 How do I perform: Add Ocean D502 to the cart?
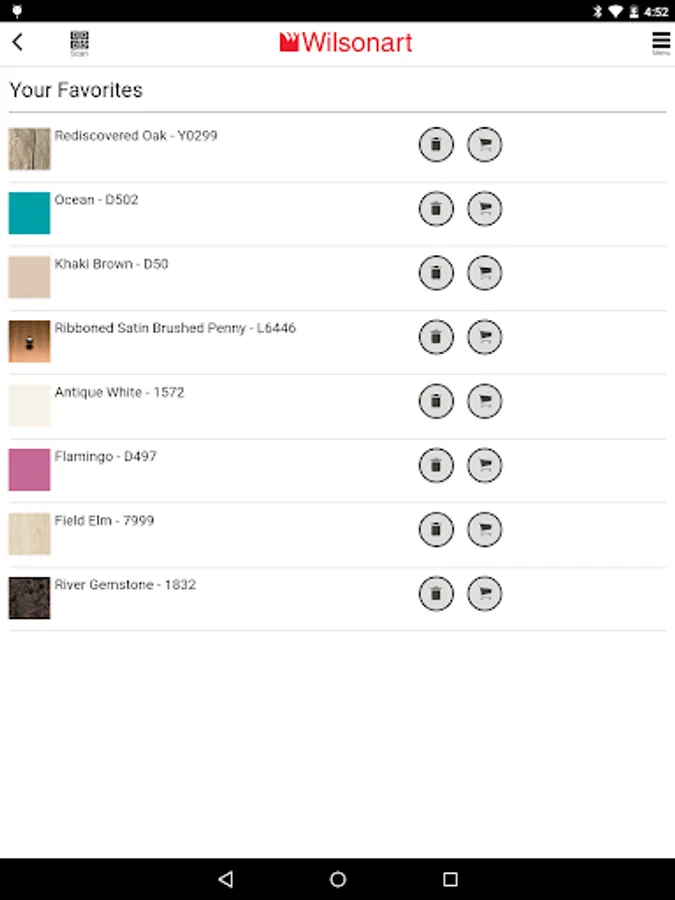tap(484, 209)
